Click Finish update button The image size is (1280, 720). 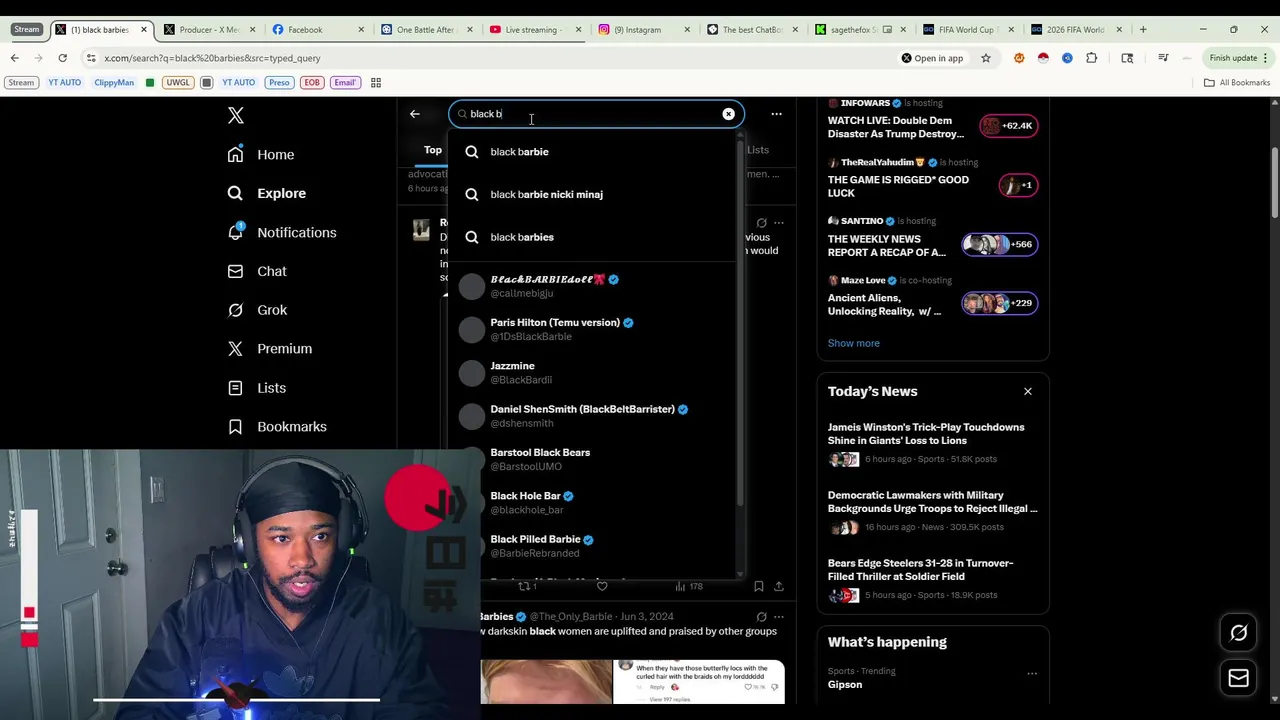click(1238, 58)
